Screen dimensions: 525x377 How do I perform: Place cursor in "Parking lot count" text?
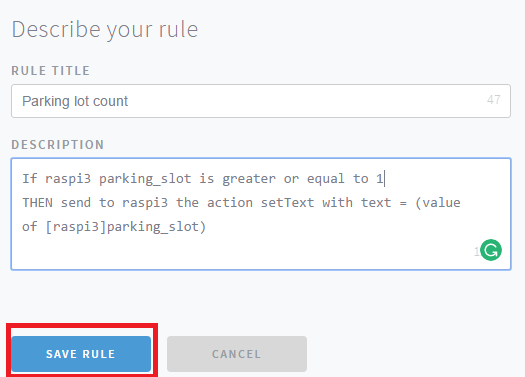[x=75, y=101]
